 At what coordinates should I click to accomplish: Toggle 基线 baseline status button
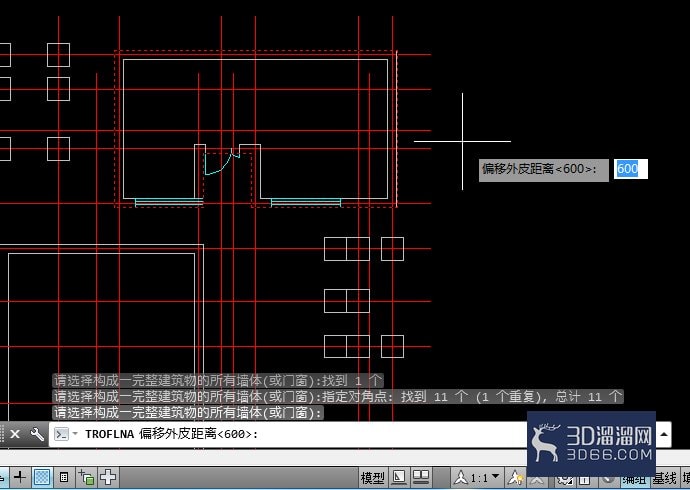click(x=664, y=478)
